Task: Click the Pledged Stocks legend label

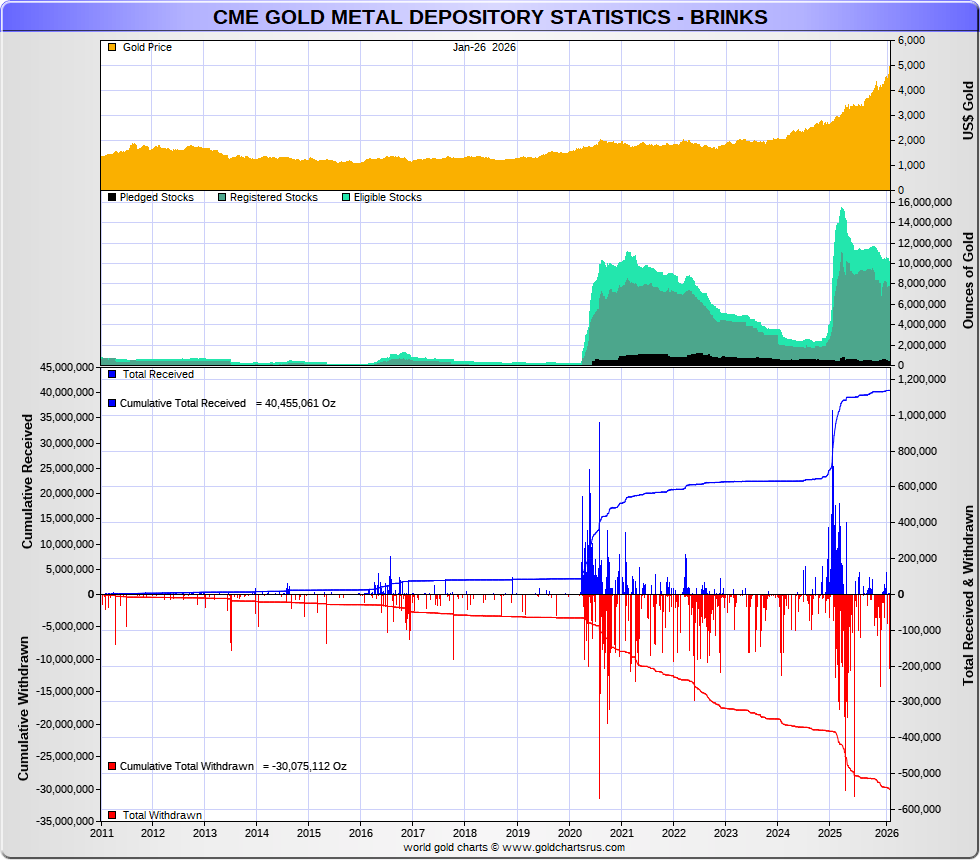Action: [x=157, y=197]
